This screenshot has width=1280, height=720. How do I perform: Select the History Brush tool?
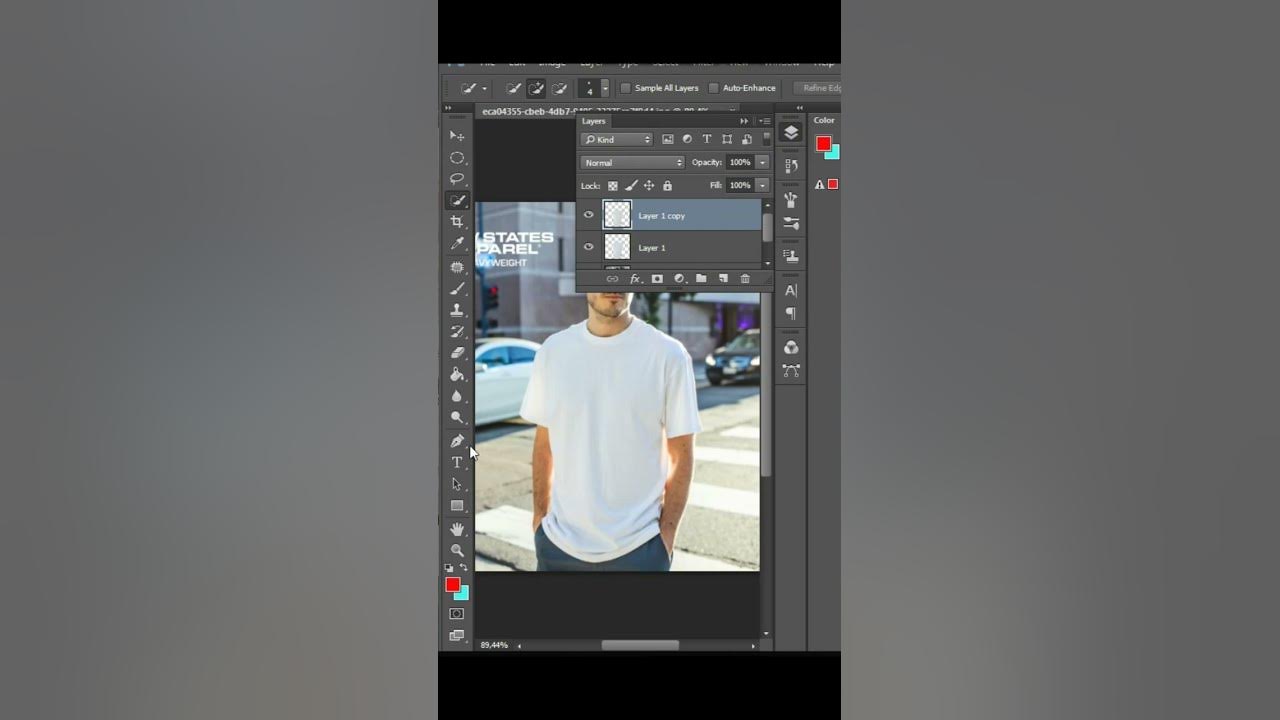(457, 332)
